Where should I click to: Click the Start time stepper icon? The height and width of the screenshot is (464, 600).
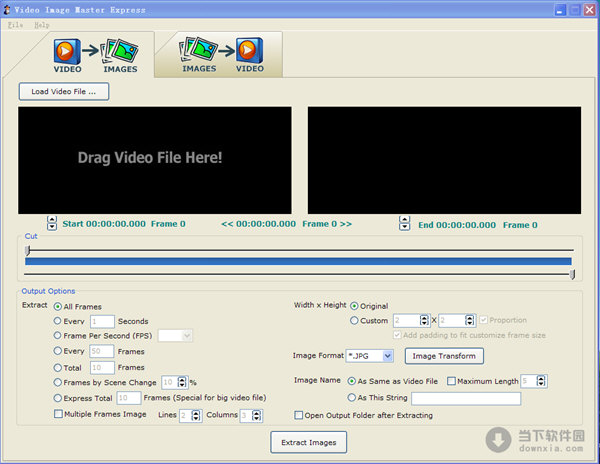click(52, 224)
